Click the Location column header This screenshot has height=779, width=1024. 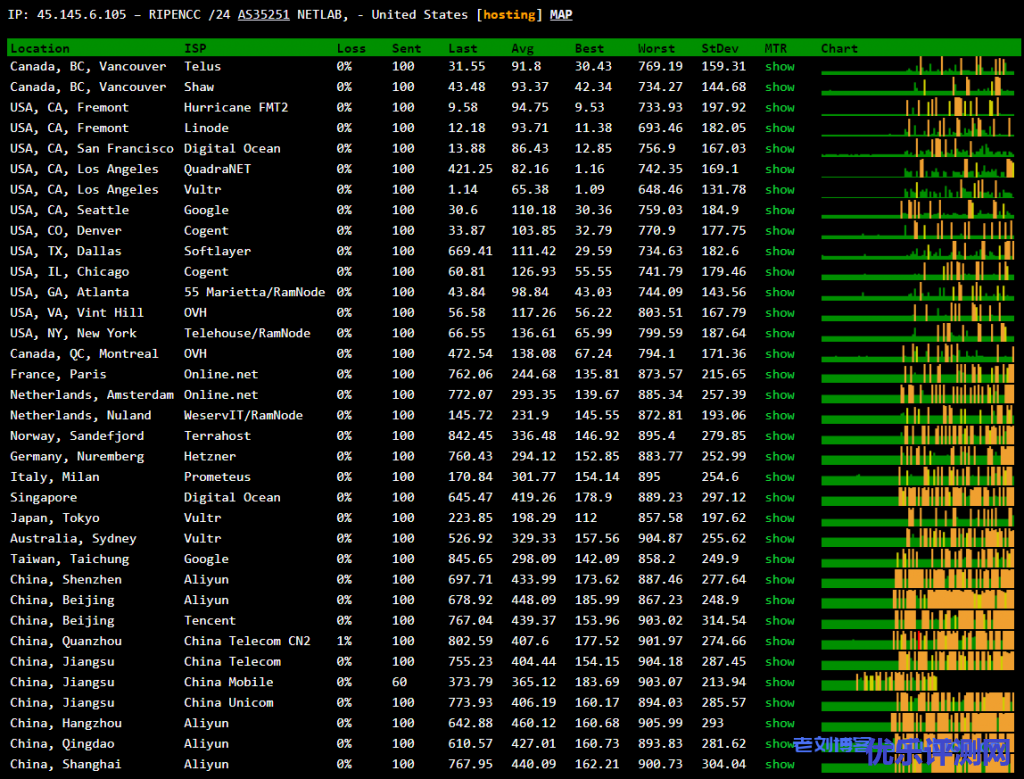[40, 48]
